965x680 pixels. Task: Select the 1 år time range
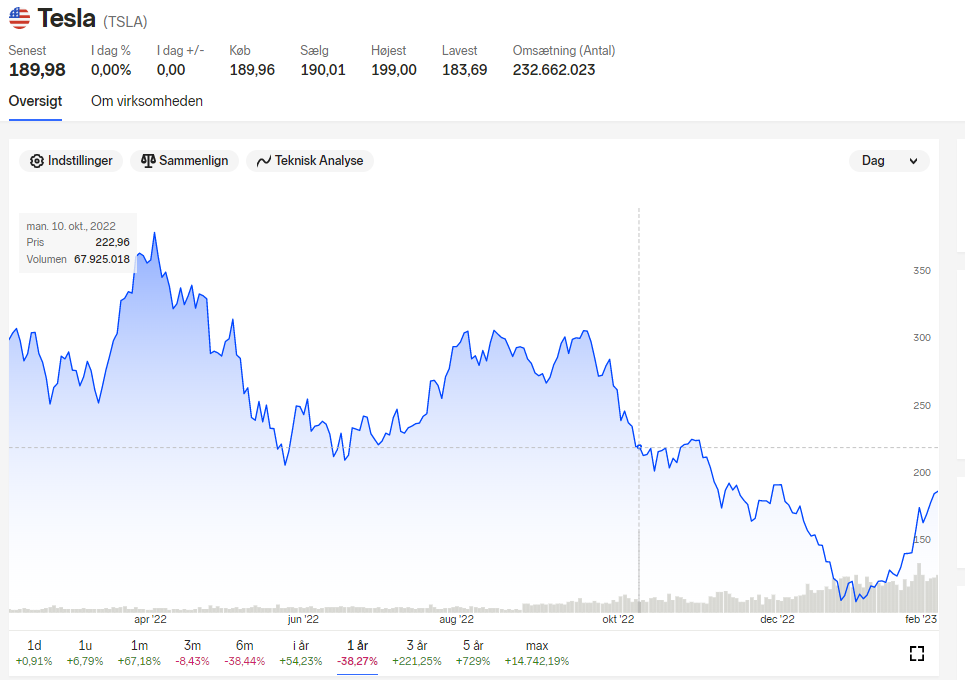pos(357,653)
